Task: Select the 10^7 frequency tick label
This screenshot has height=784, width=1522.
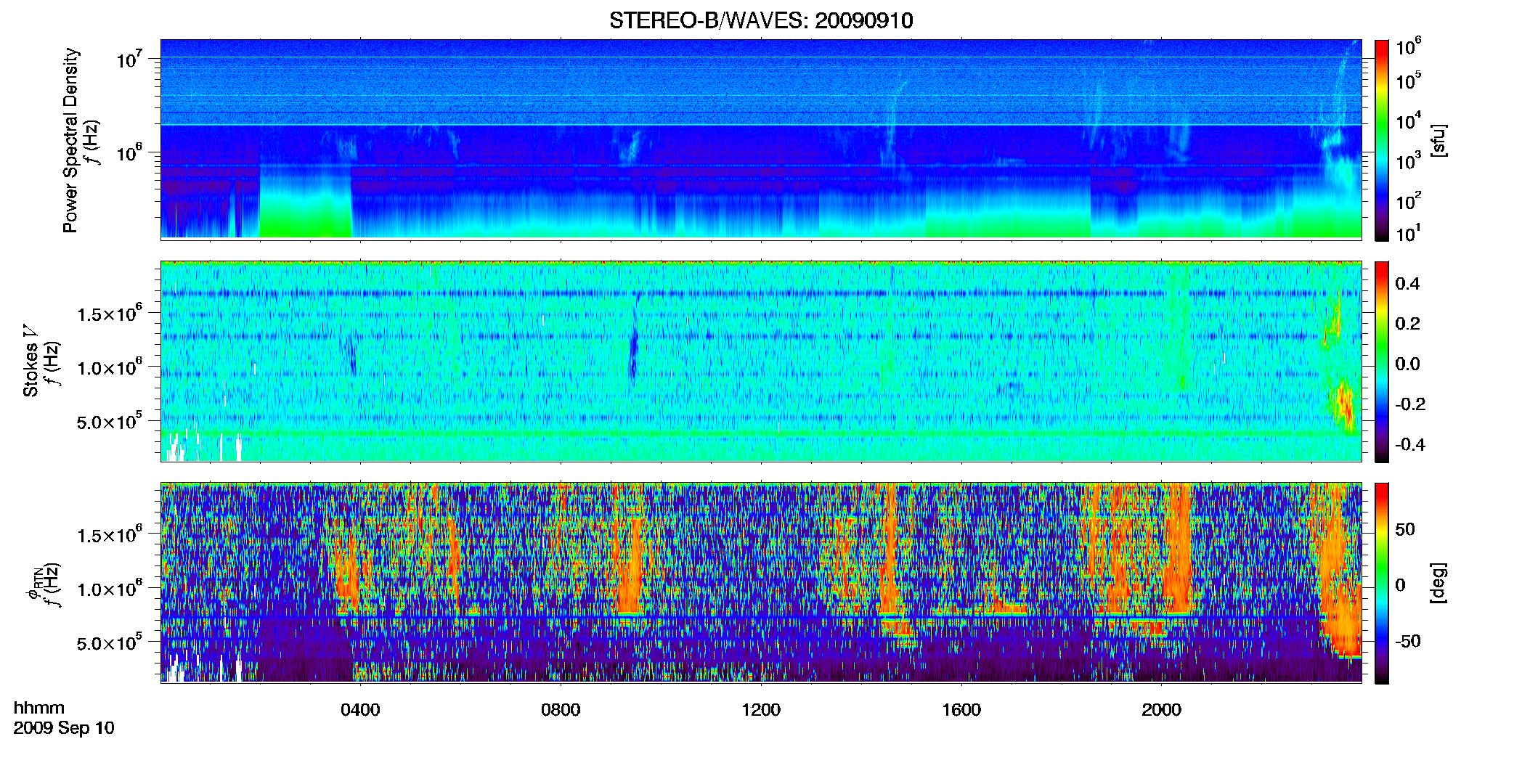Action: [x=131, y=59]
